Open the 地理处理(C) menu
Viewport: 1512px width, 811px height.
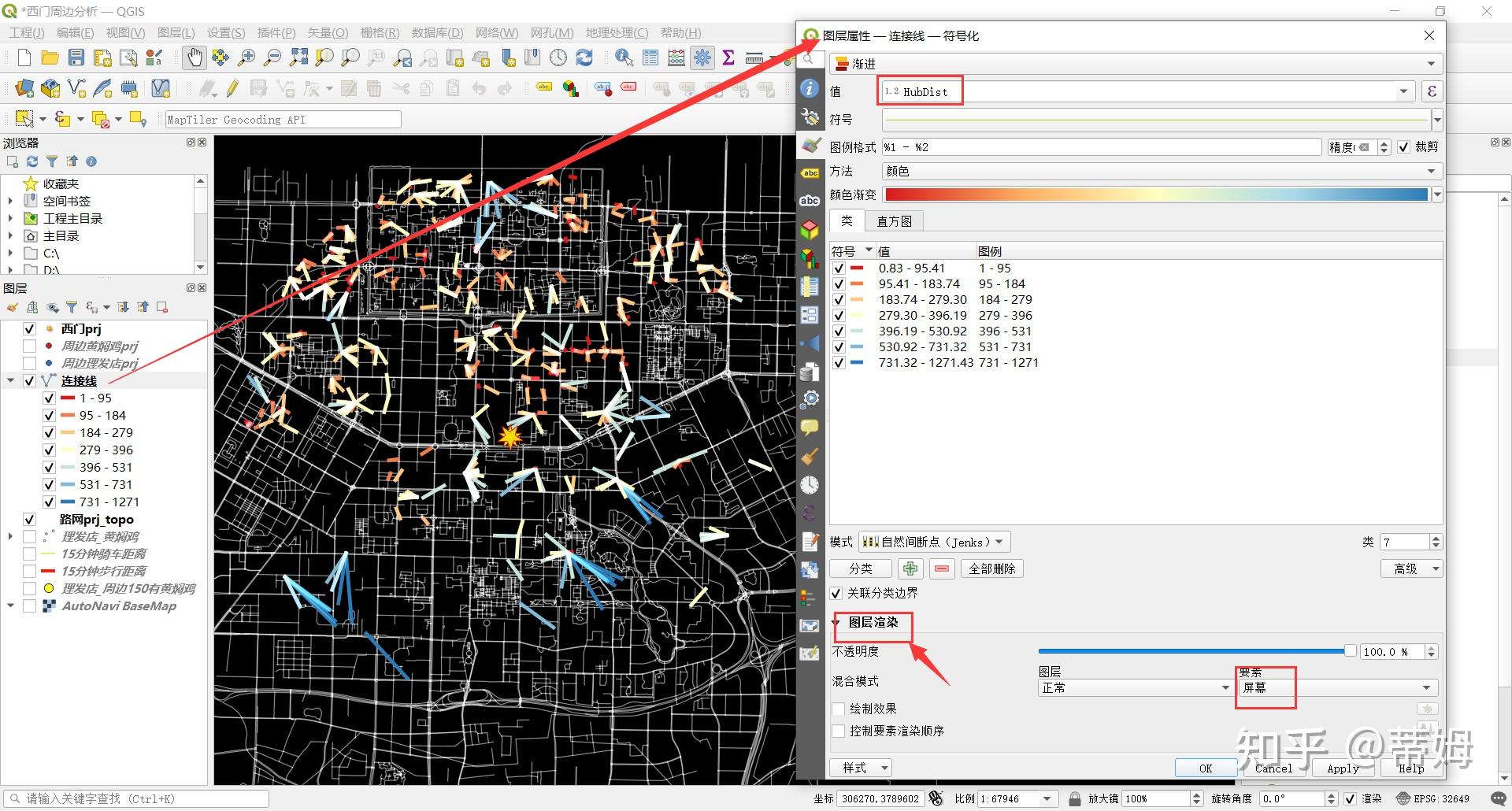coord(617,33)
